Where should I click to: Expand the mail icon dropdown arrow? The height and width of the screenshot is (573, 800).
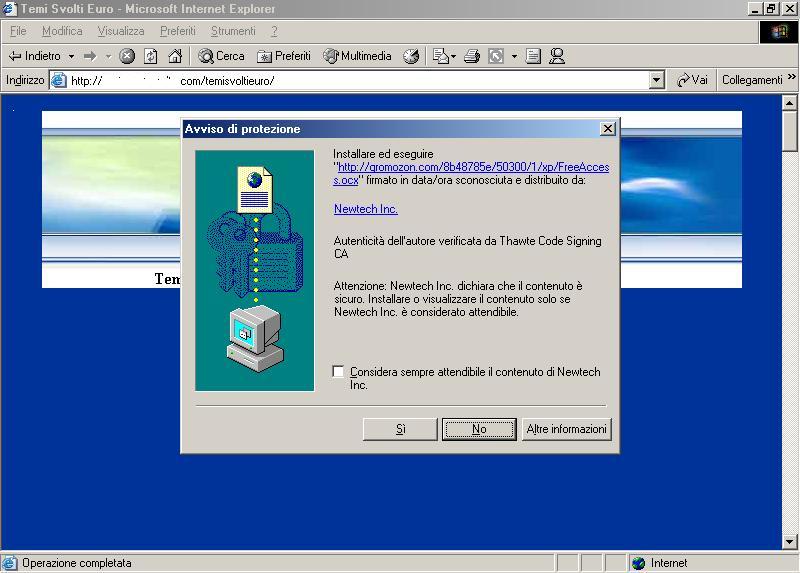tap(454, 56)
